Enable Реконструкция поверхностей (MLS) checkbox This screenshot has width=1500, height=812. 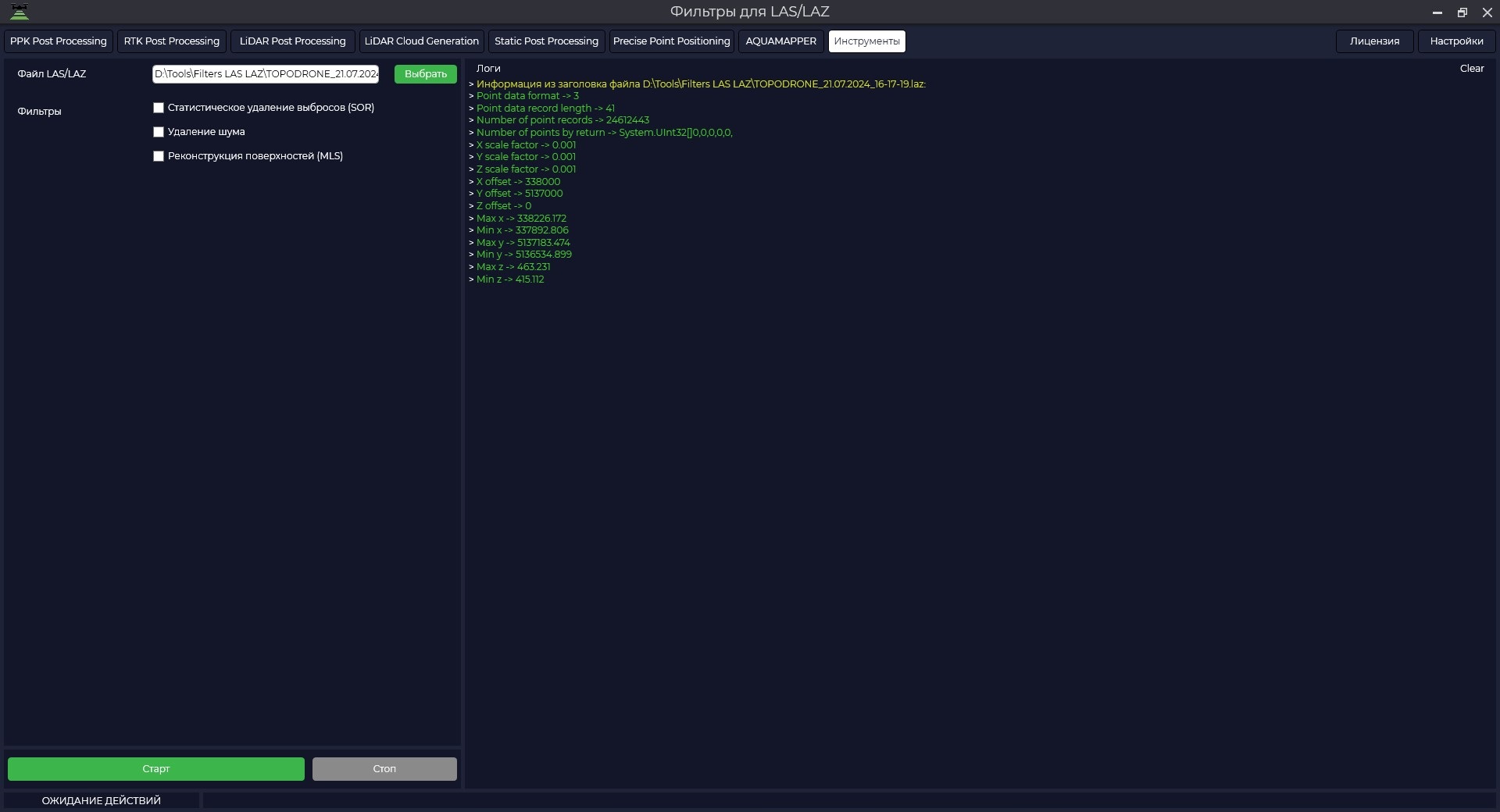point(159,156)
